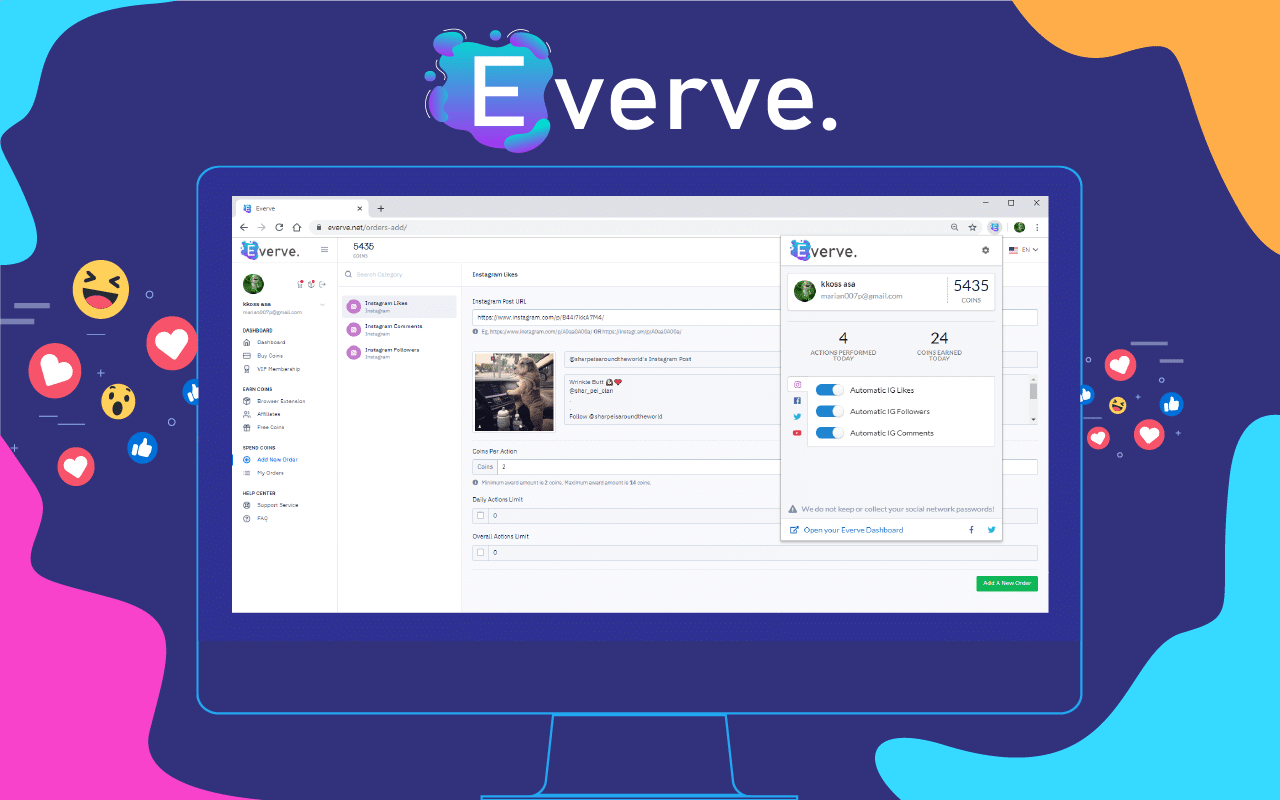Open My Orders in the sidebar
The image size is (1280, 800).
click(x=270, y=473)
